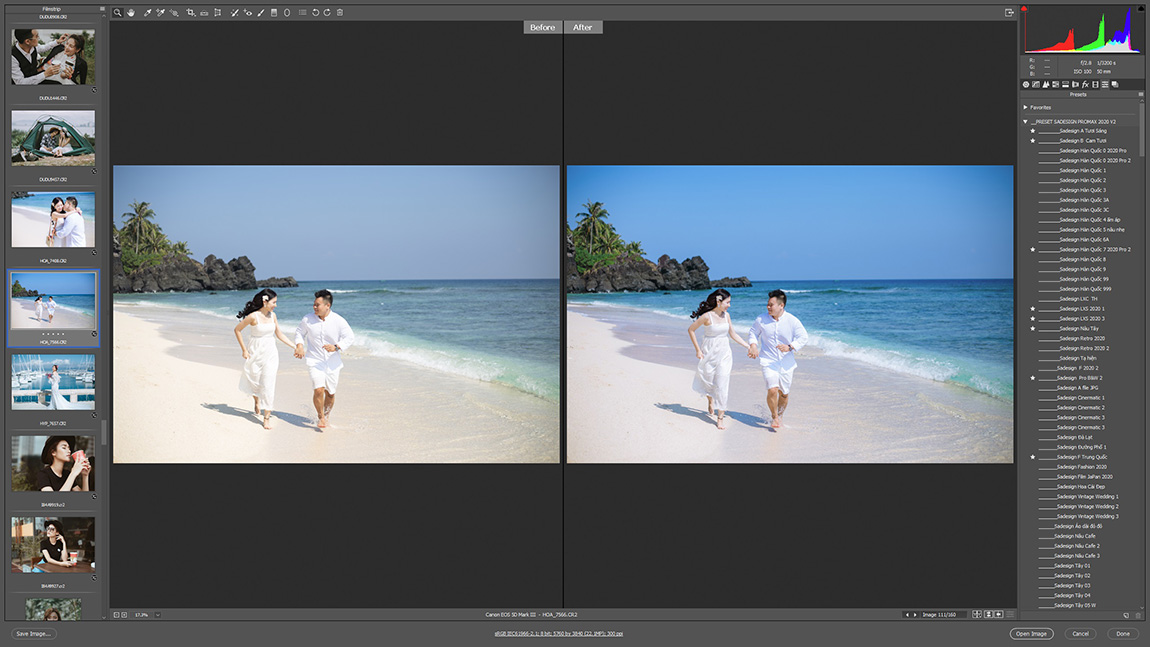Screen dimensions: 1150x647
Task: Choose the Sadesign Retro 2020 preset
Action: pos(1082,339)
